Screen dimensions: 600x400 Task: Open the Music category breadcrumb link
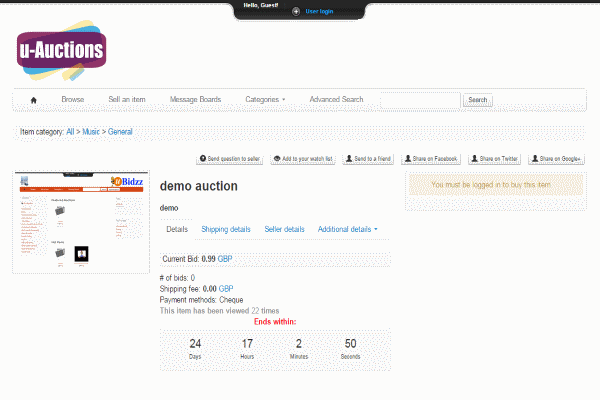coord(91,132)
